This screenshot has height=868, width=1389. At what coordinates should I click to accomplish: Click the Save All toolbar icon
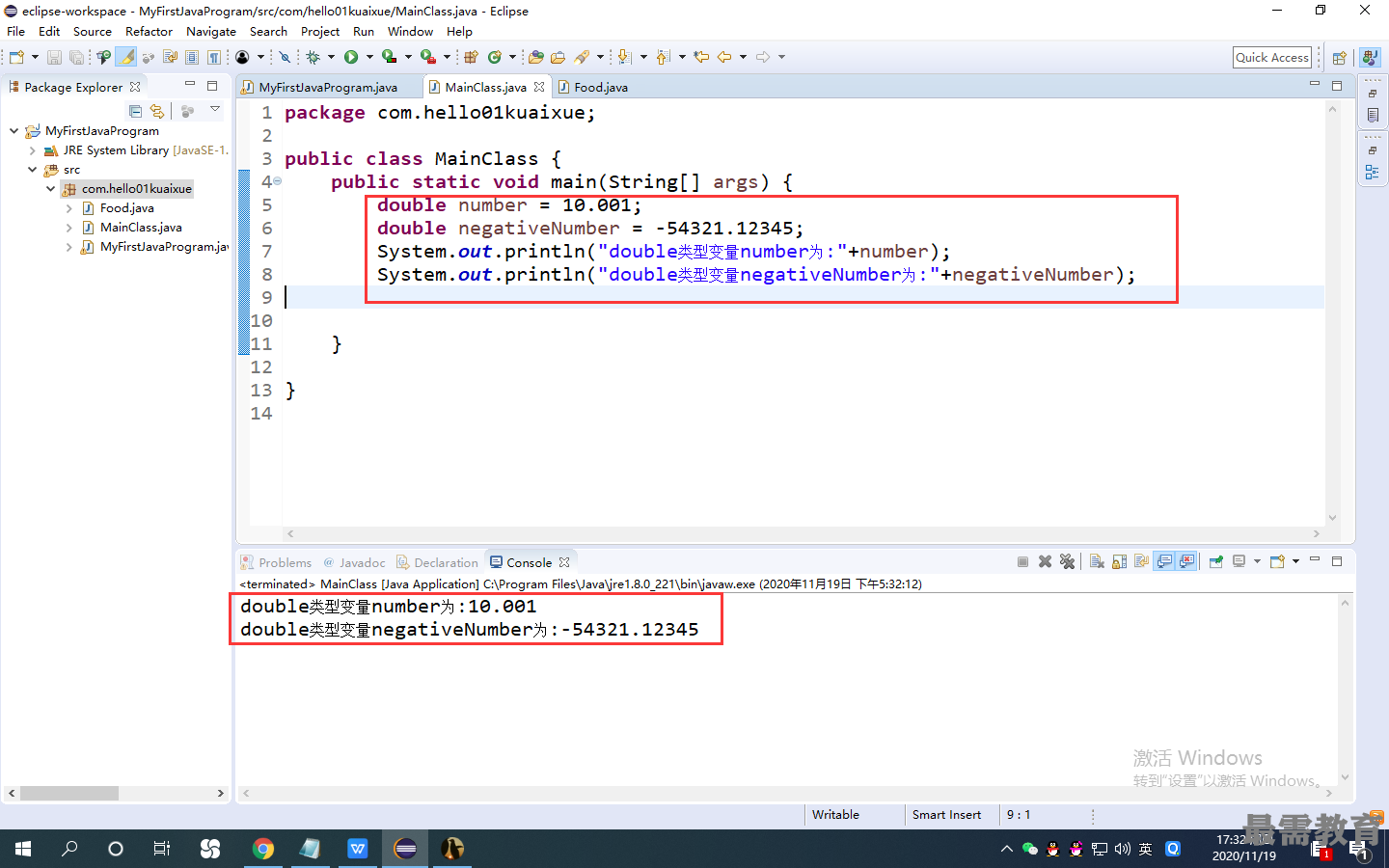tap(76, 57)
